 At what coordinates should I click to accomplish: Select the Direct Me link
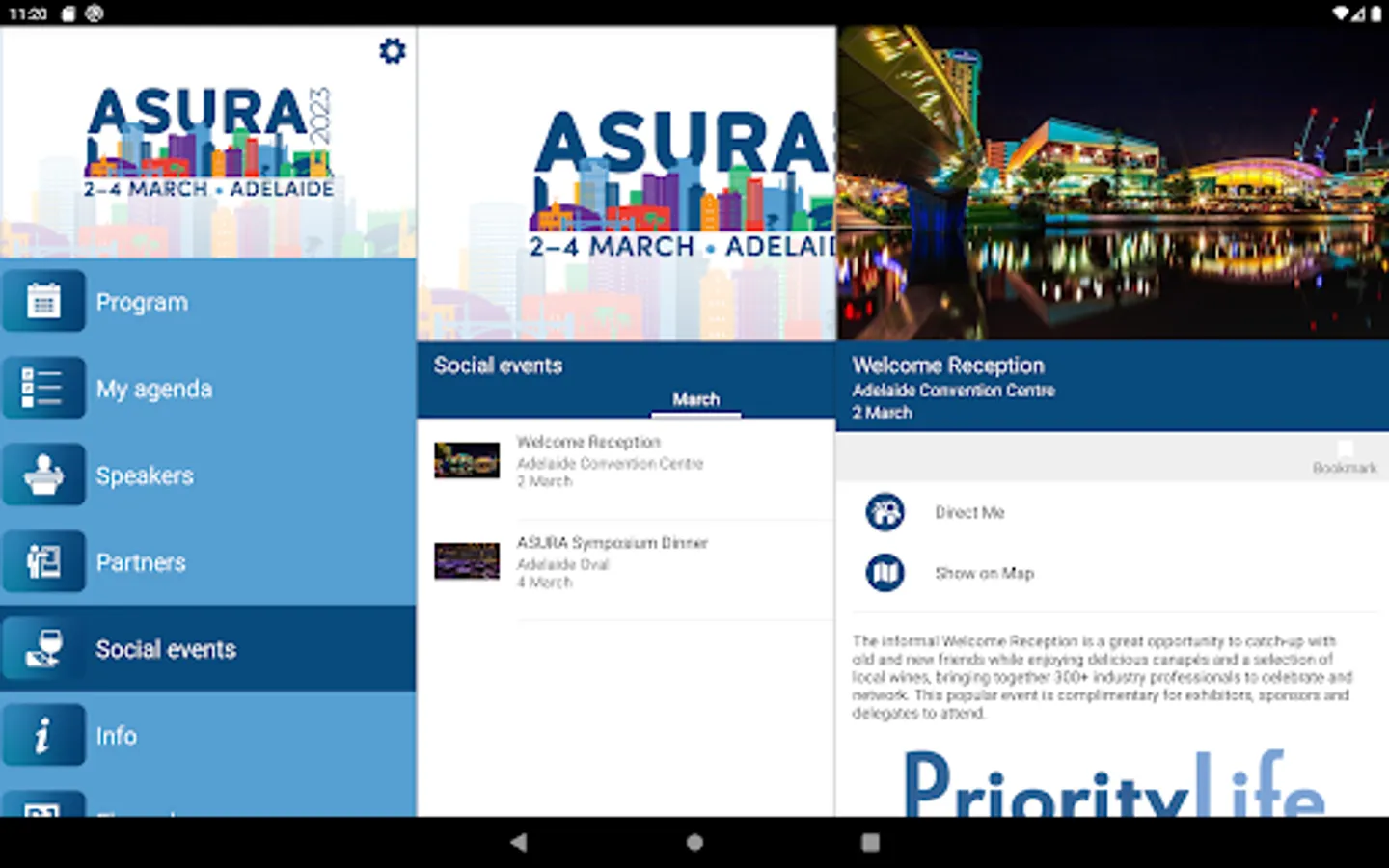(x=969, y=512)
